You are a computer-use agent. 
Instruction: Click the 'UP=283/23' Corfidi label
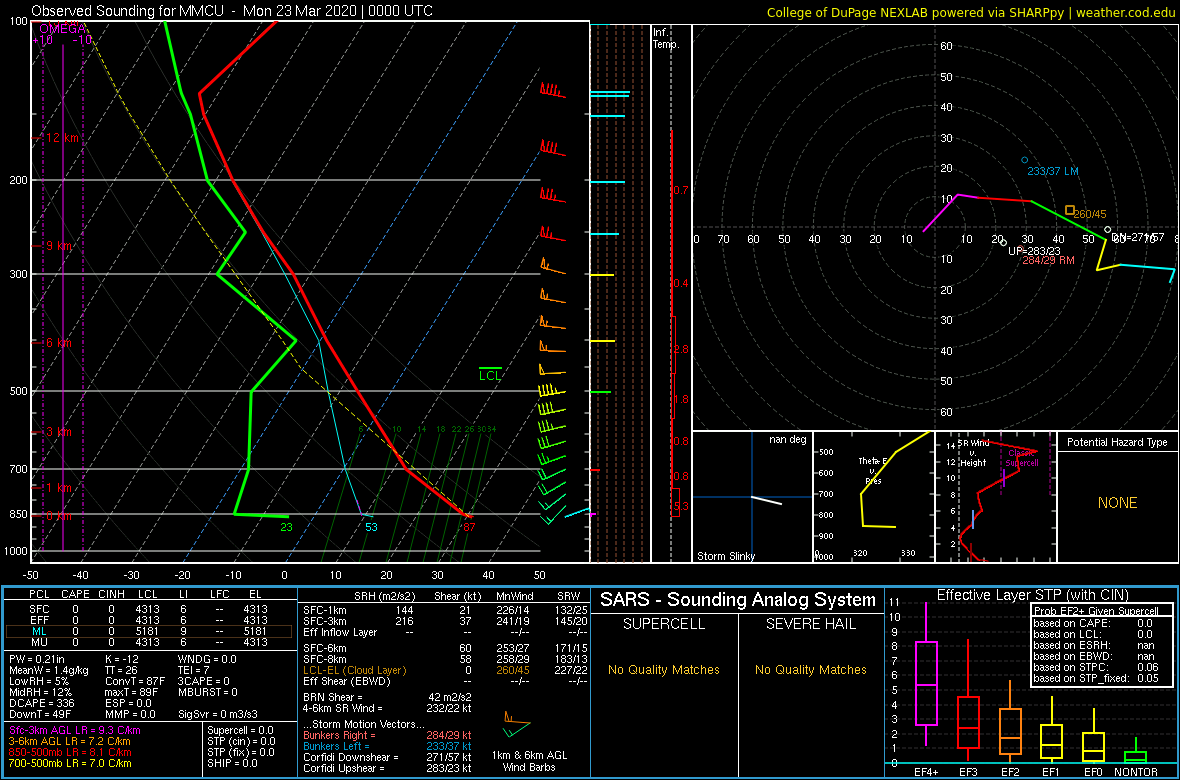point(1034,251)
